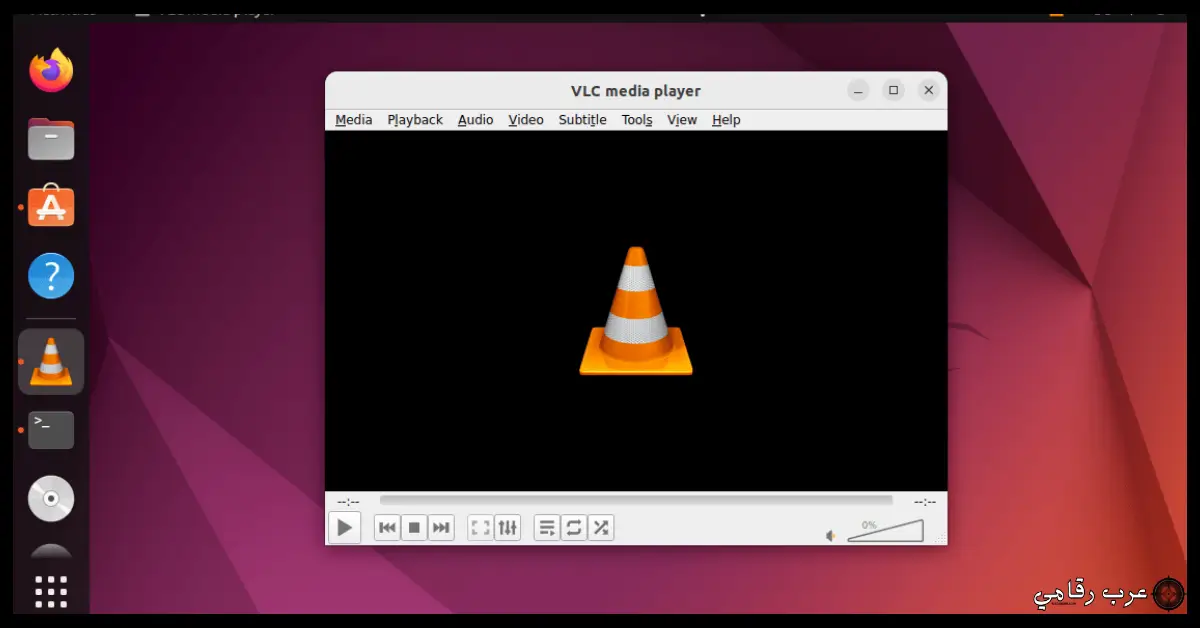Viewport: 1200px width, 628px height.
Task: Click the playback seek bar
Action: click(636, 500)
